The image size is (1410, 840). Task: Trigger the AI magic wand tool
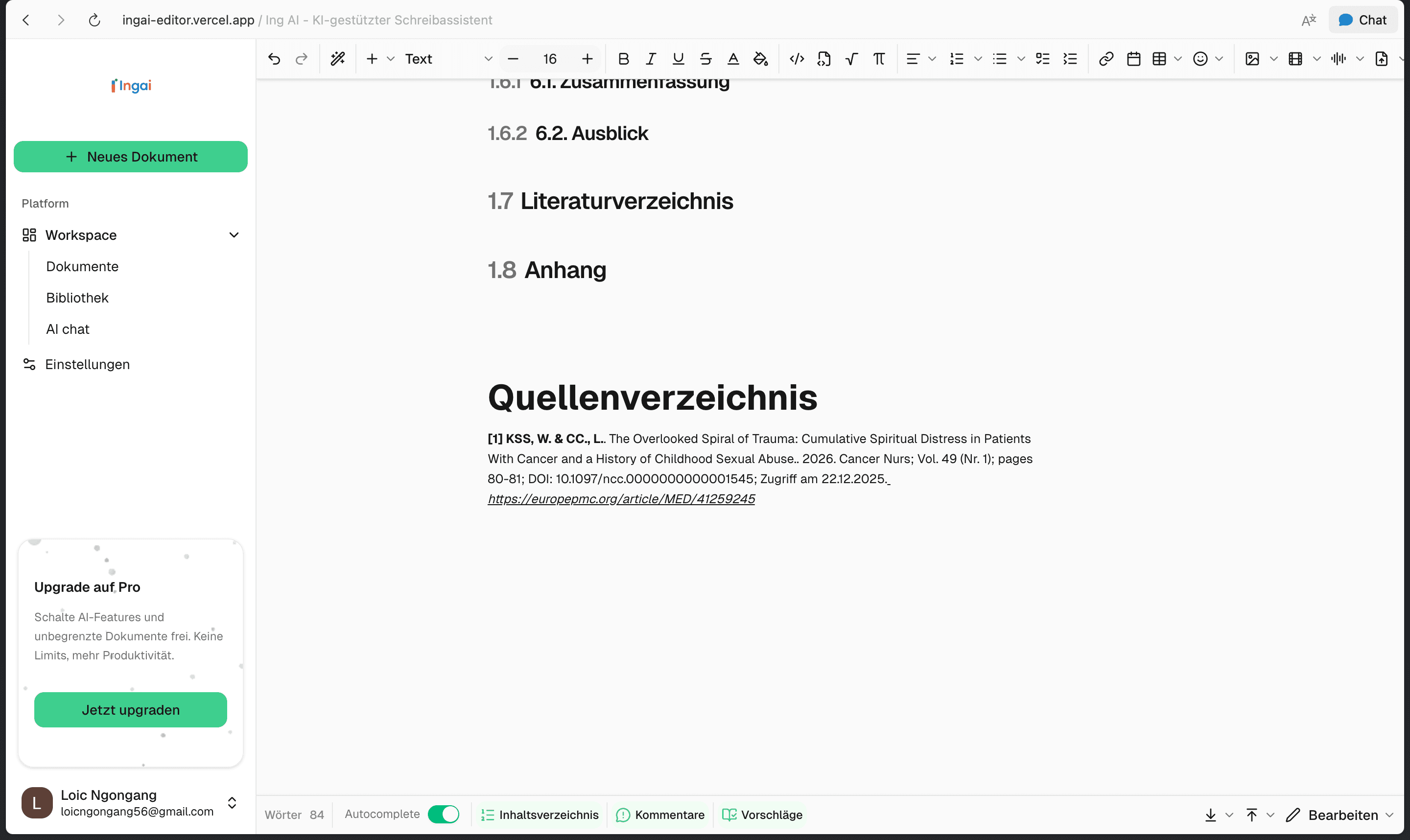[x=338, y=58]
